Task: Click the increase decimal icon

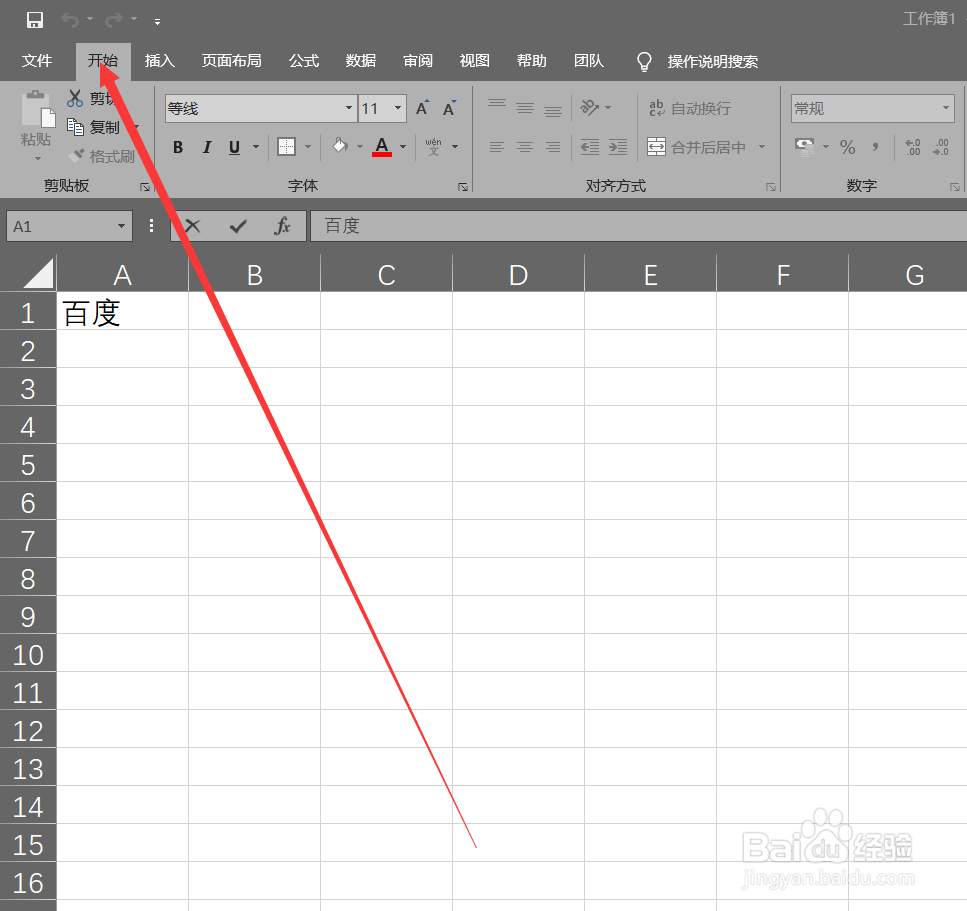Action: [x=913, y=147]
